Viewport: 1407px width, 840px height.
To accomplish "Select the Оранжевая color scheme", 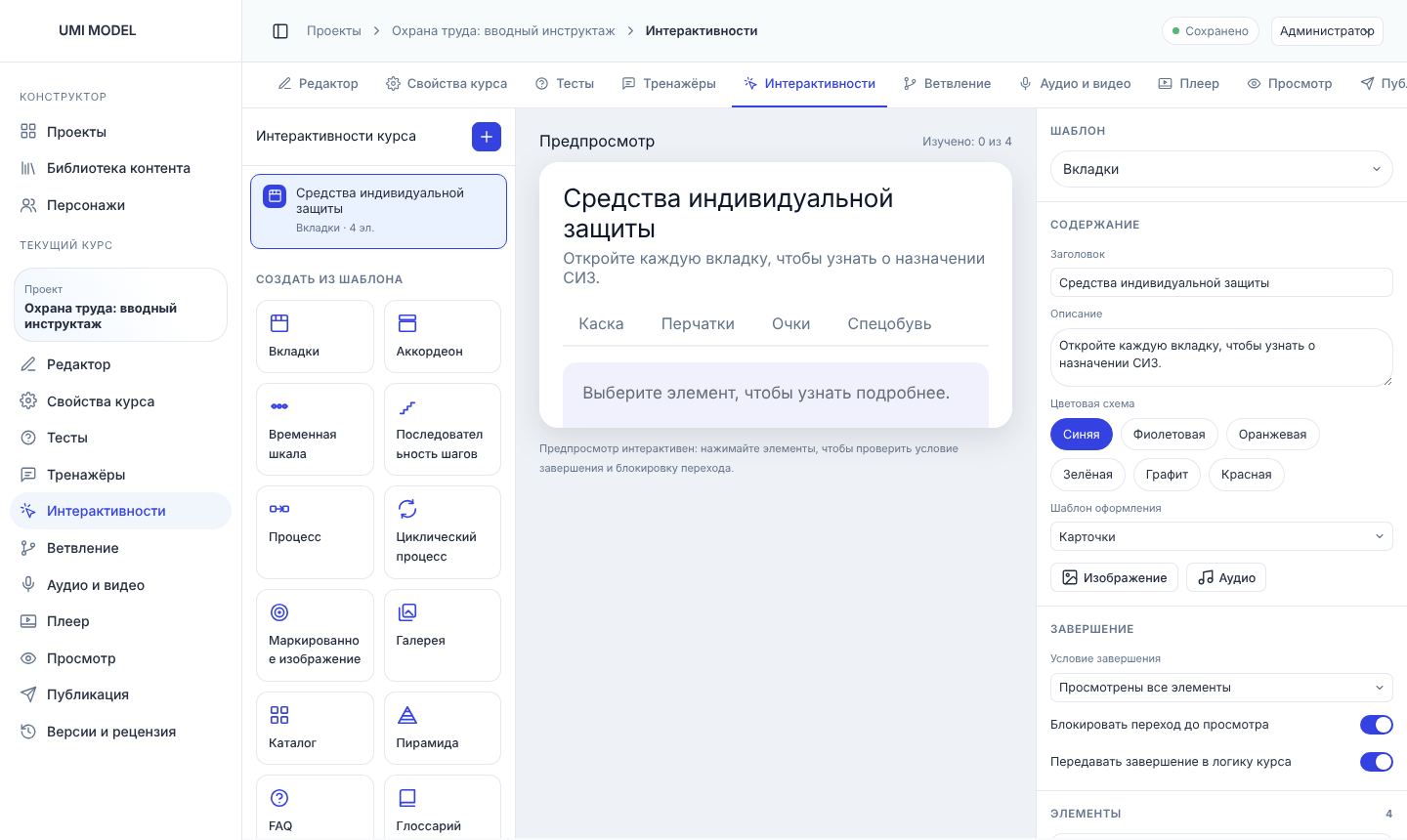I will tap(1272, 435).
